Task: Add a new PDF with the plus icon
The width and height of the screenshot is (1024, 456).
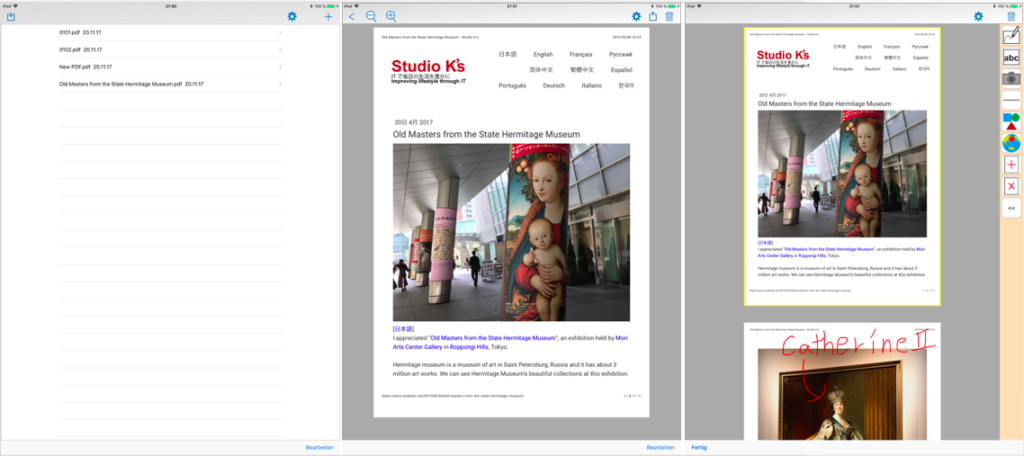Action: coord(328,16)
